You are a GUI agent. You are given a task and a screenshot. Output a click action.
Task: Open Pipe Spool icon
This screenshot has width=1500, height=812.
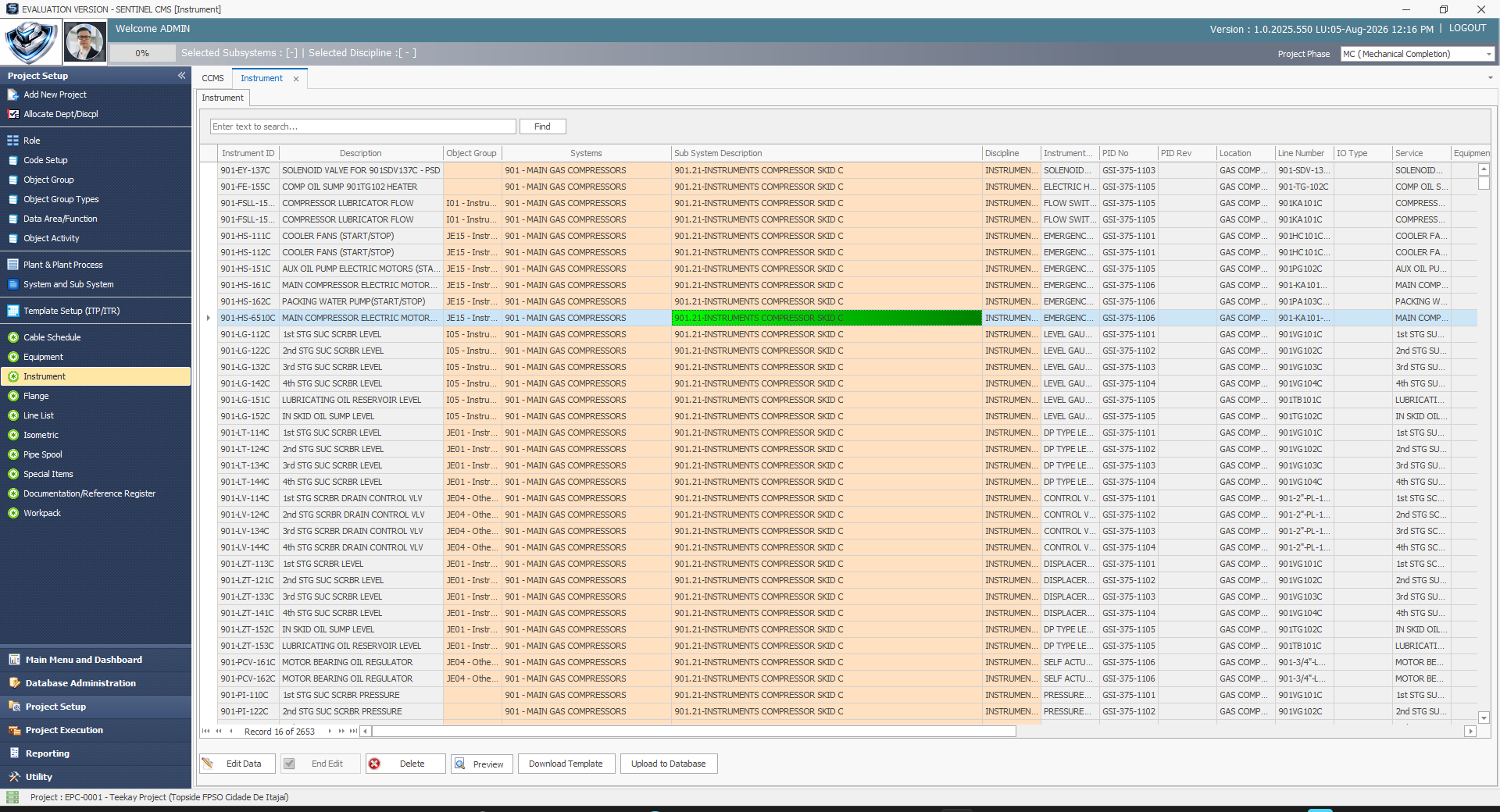[13, 454]
